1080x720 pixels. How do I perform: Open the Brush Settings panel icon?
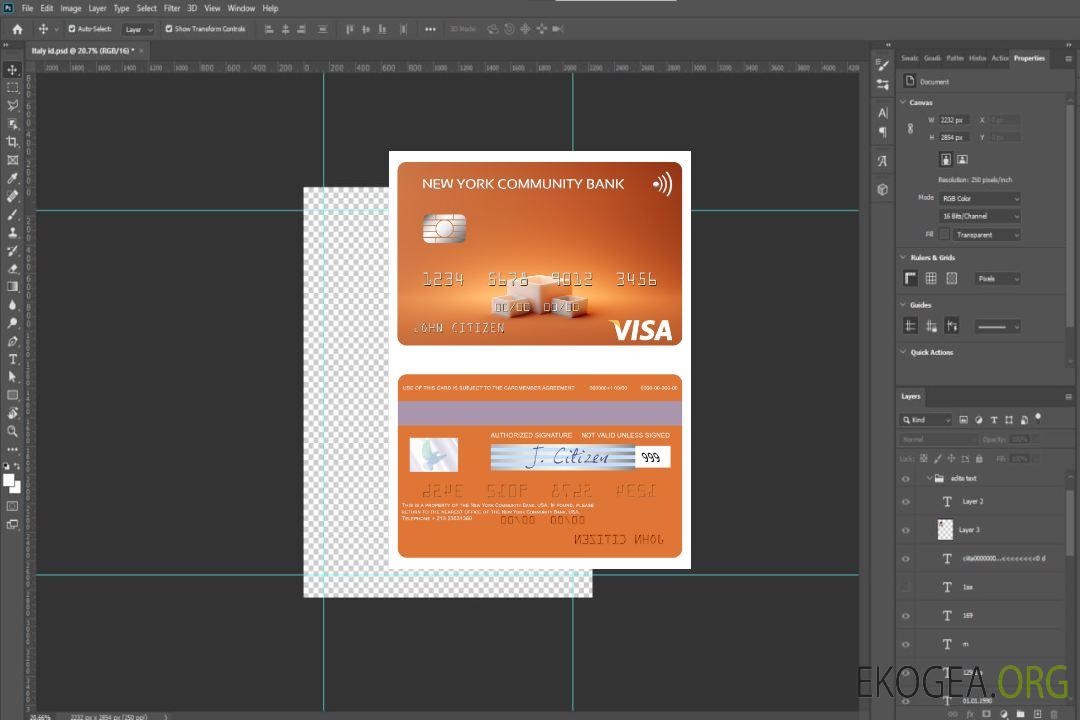[x=883, y=65]
